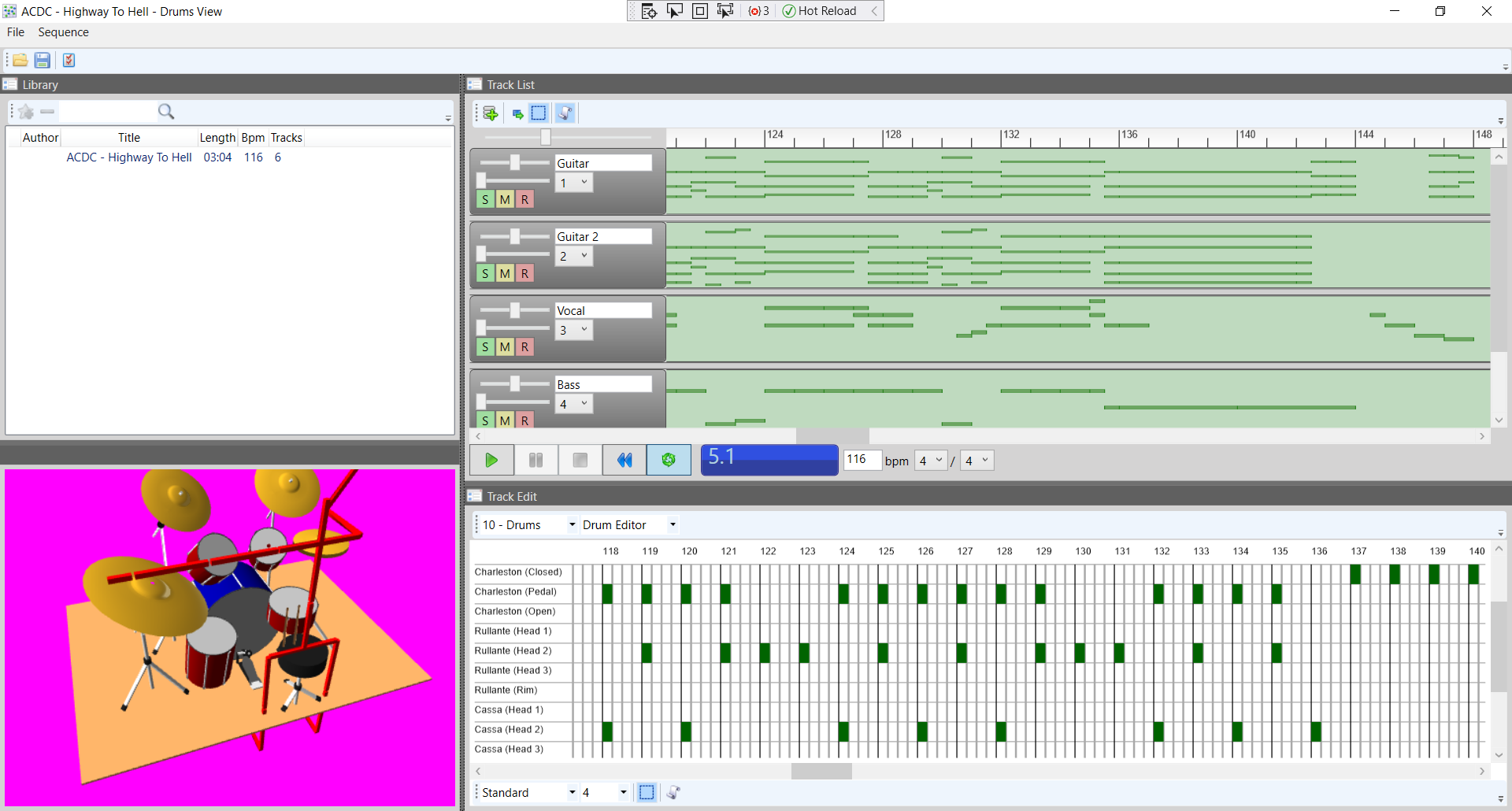The height and width of the screenshot is (811, 1512).
Task: Click the track-focus icon in debug toolbar
Action: pyautogui.click(x=724, y=11)
